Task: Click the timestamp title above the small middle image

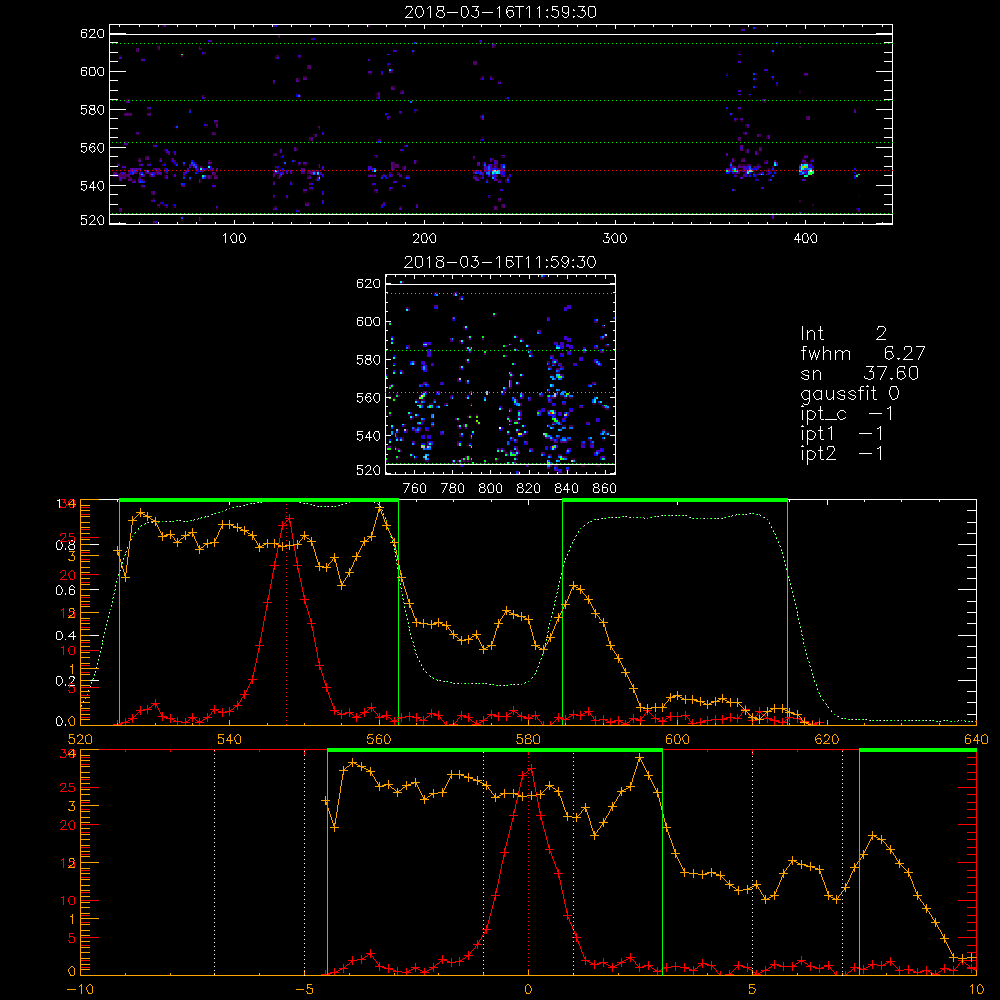Action: click(x=500, y=262)
